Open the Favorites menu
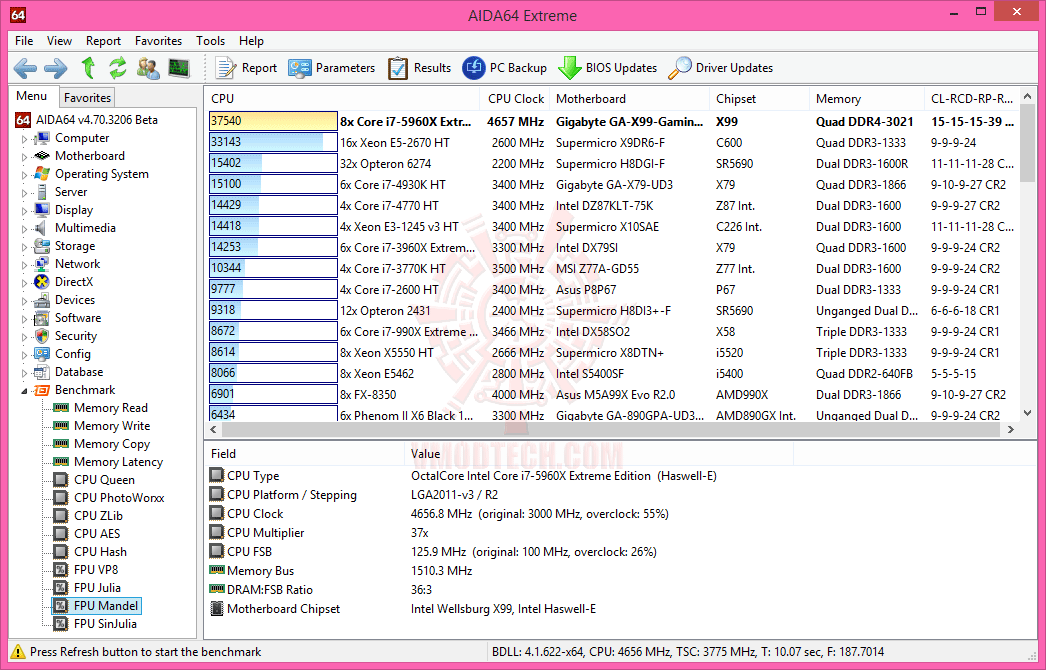The width and height of the screenshot is (1046, 670). [x=158, y=41]
